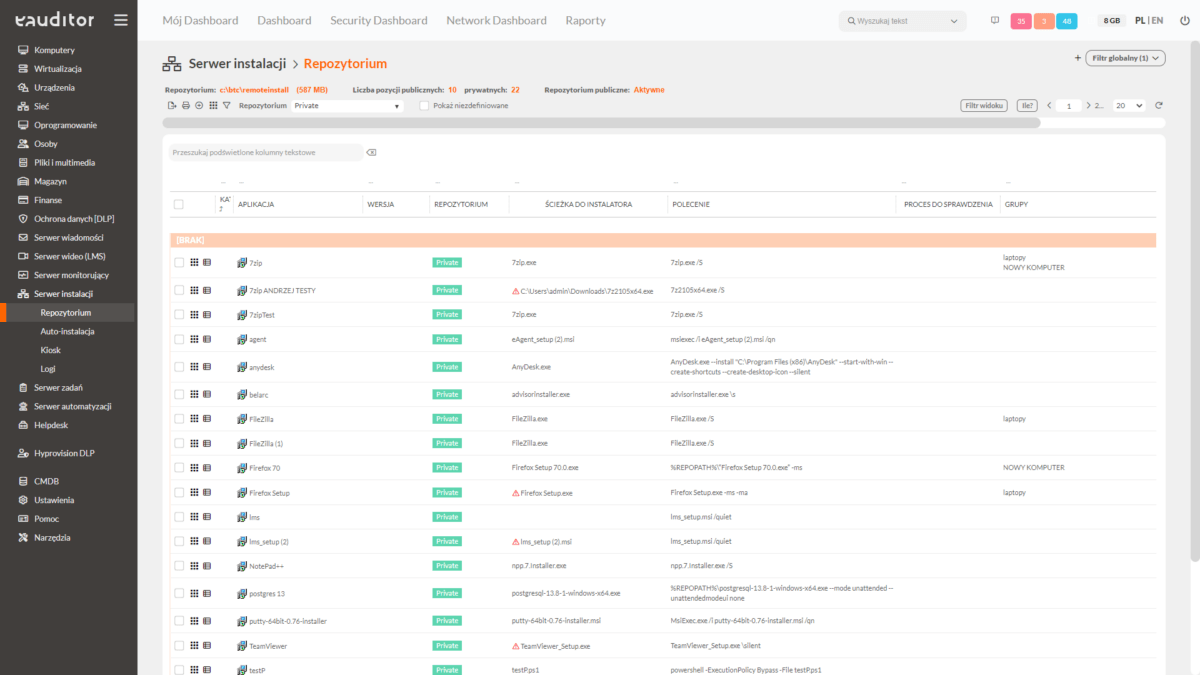Screen dimensions: 1200x675
Task: Click the clear search icon beside column search
Action: [x=371, y=153]
